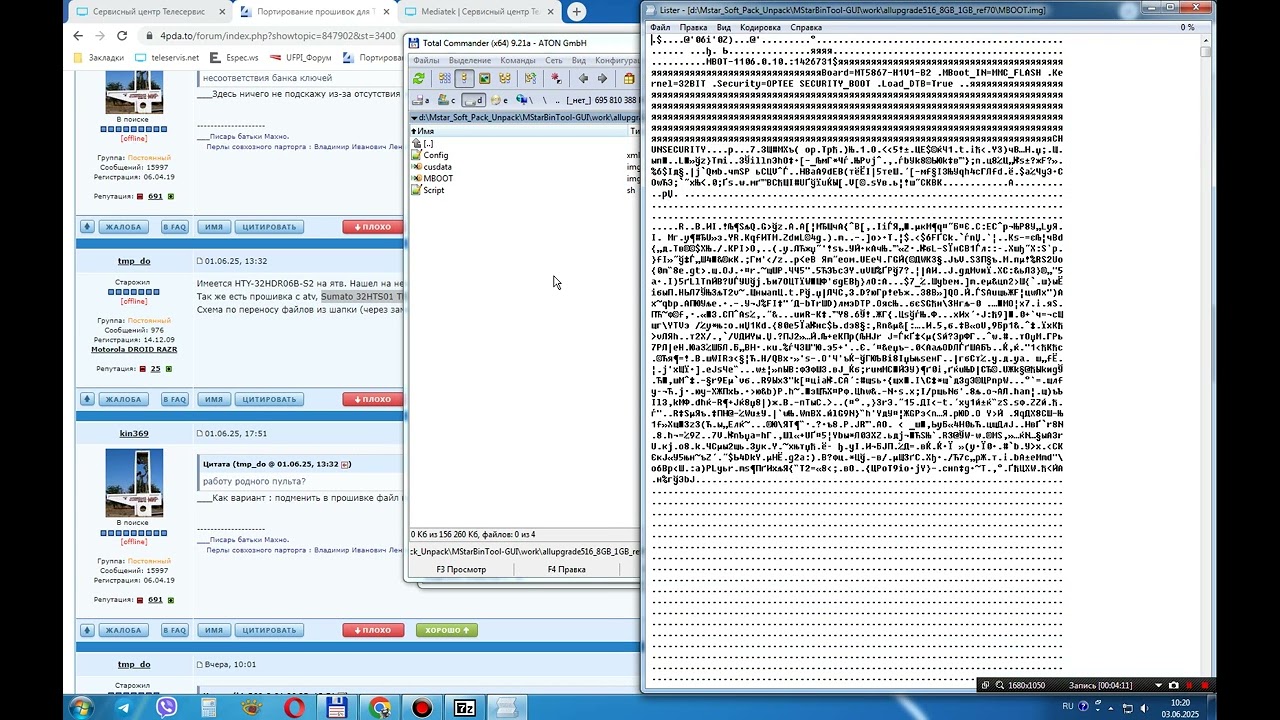Image resolution: width=1280 pixels, height=720 pixels.
Task: Go forward with Total Commander's right arrow
Action: coord(602,78)
